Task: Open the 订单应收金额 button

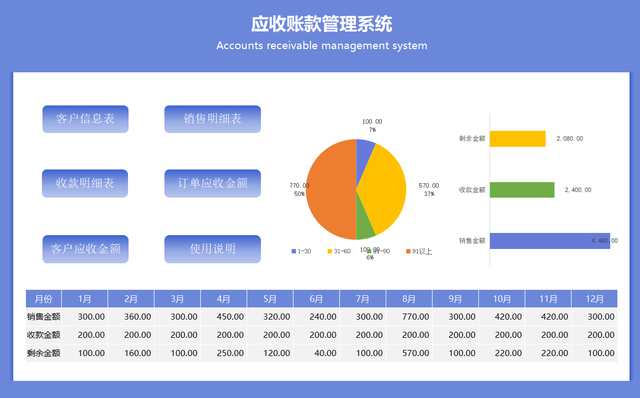Action: click(x=212, y=183)
